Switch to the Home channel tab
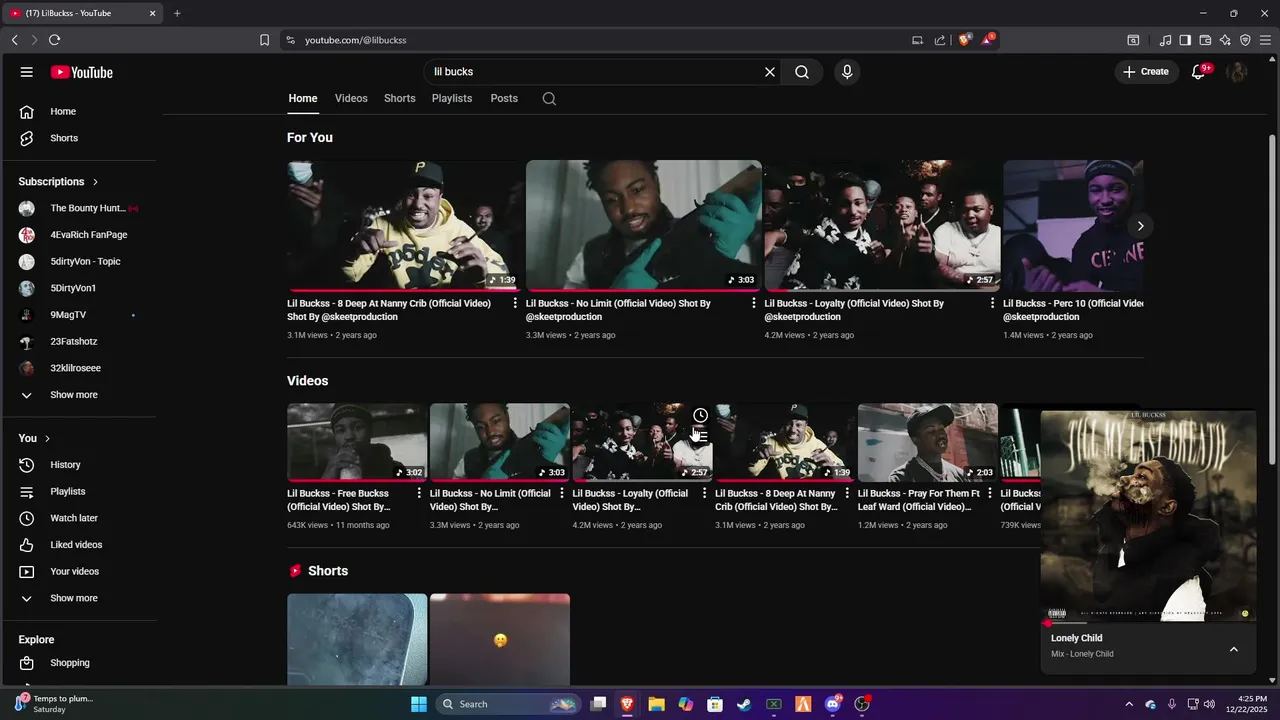The image size is (1280, 720). (x=303, y=98)
